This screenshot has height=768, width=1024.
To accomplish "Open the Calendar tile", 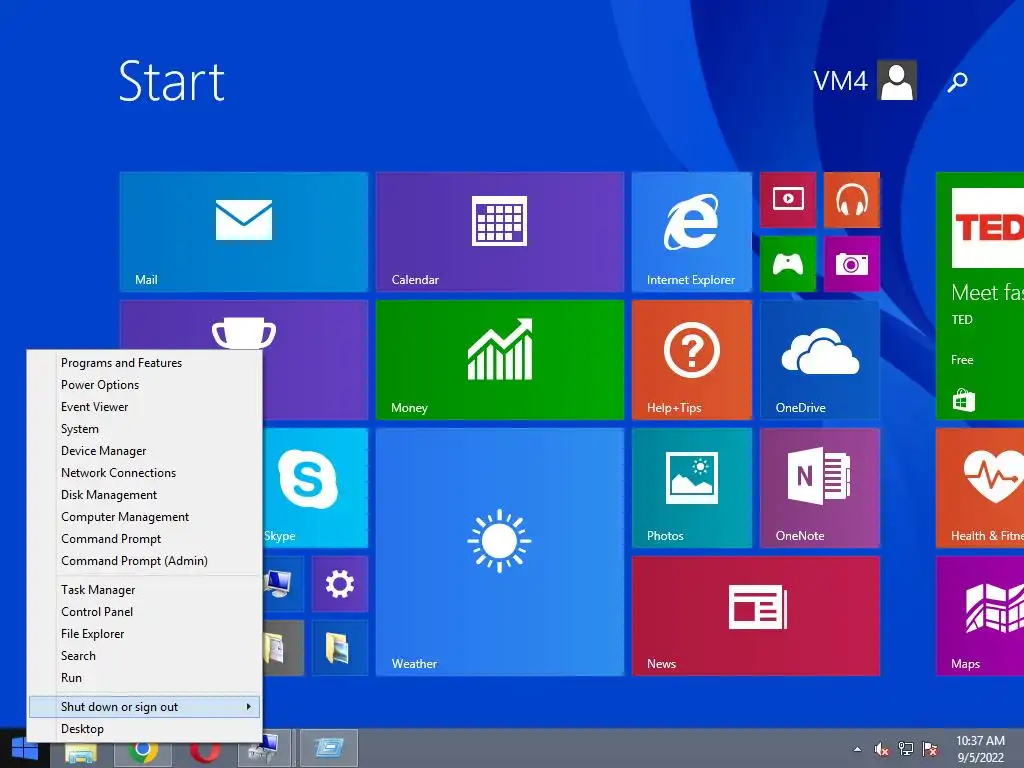I will coord(500,232).
